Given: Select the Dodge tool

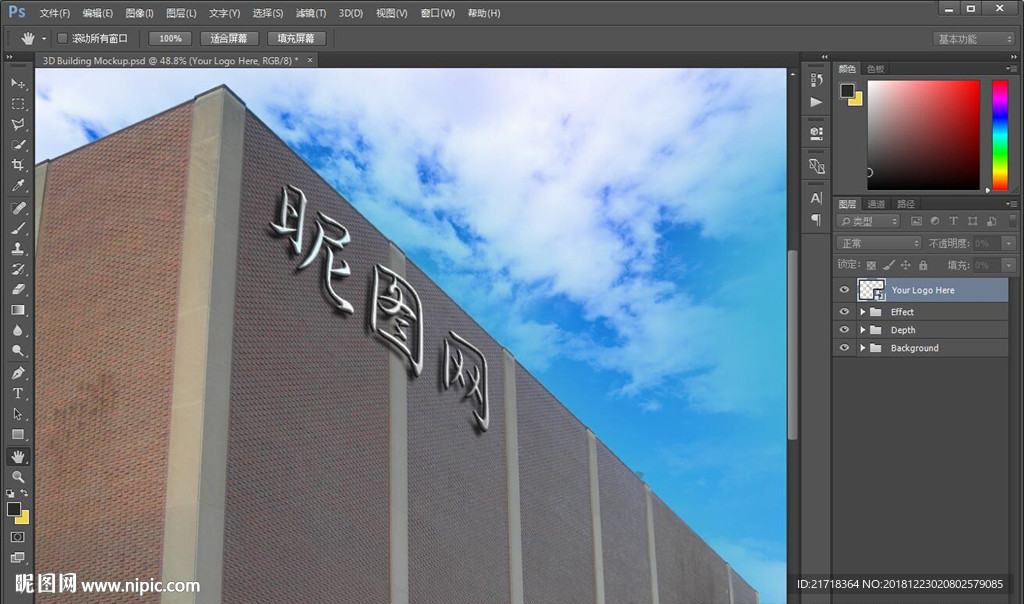Looking at the screenshot, I should [x=18, y=351].
